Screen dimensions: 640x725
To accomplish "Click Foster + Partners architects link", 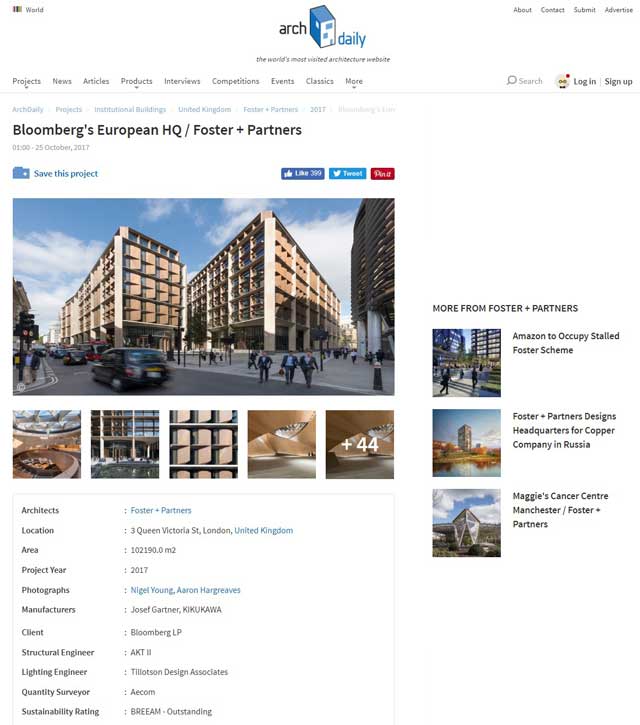I will [161, 510].
